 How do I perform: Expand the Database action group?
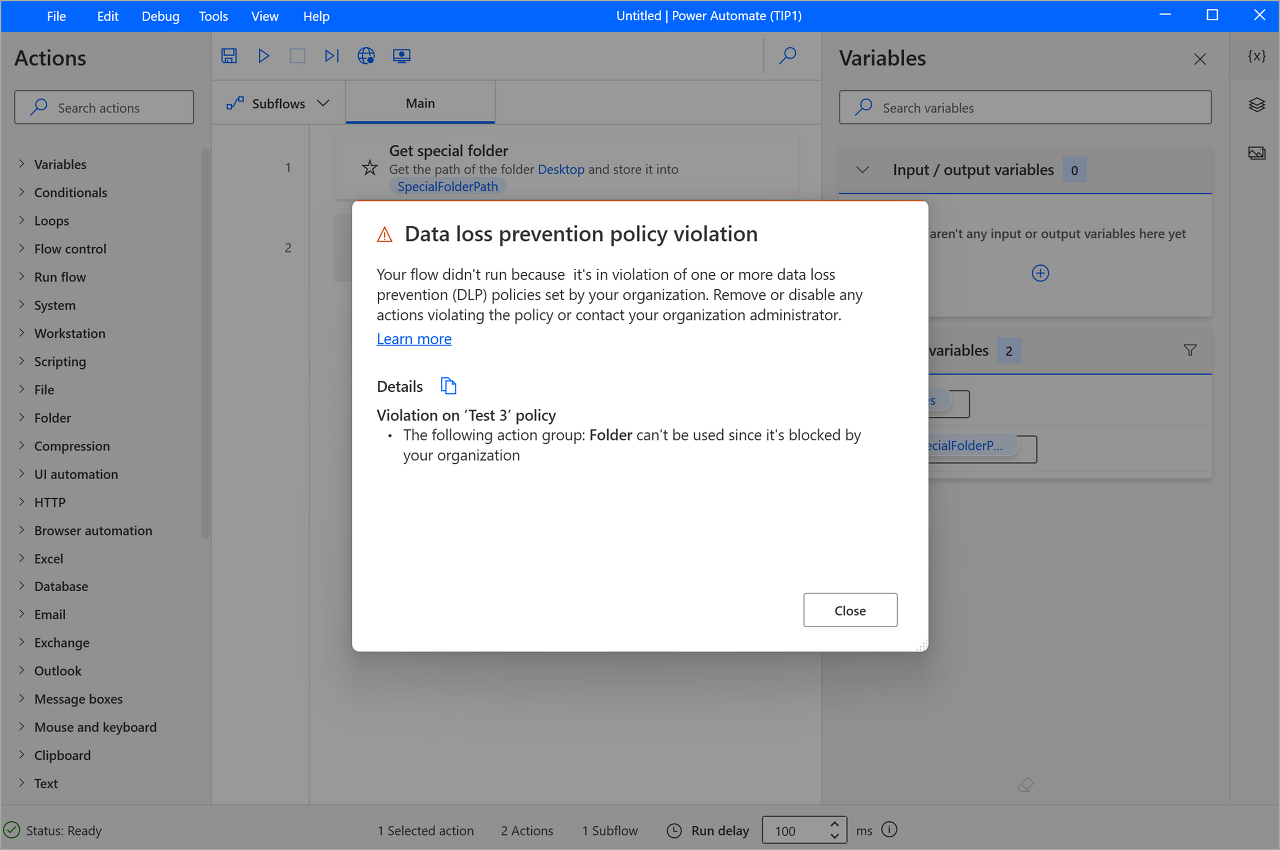click(x=22, y=586)
